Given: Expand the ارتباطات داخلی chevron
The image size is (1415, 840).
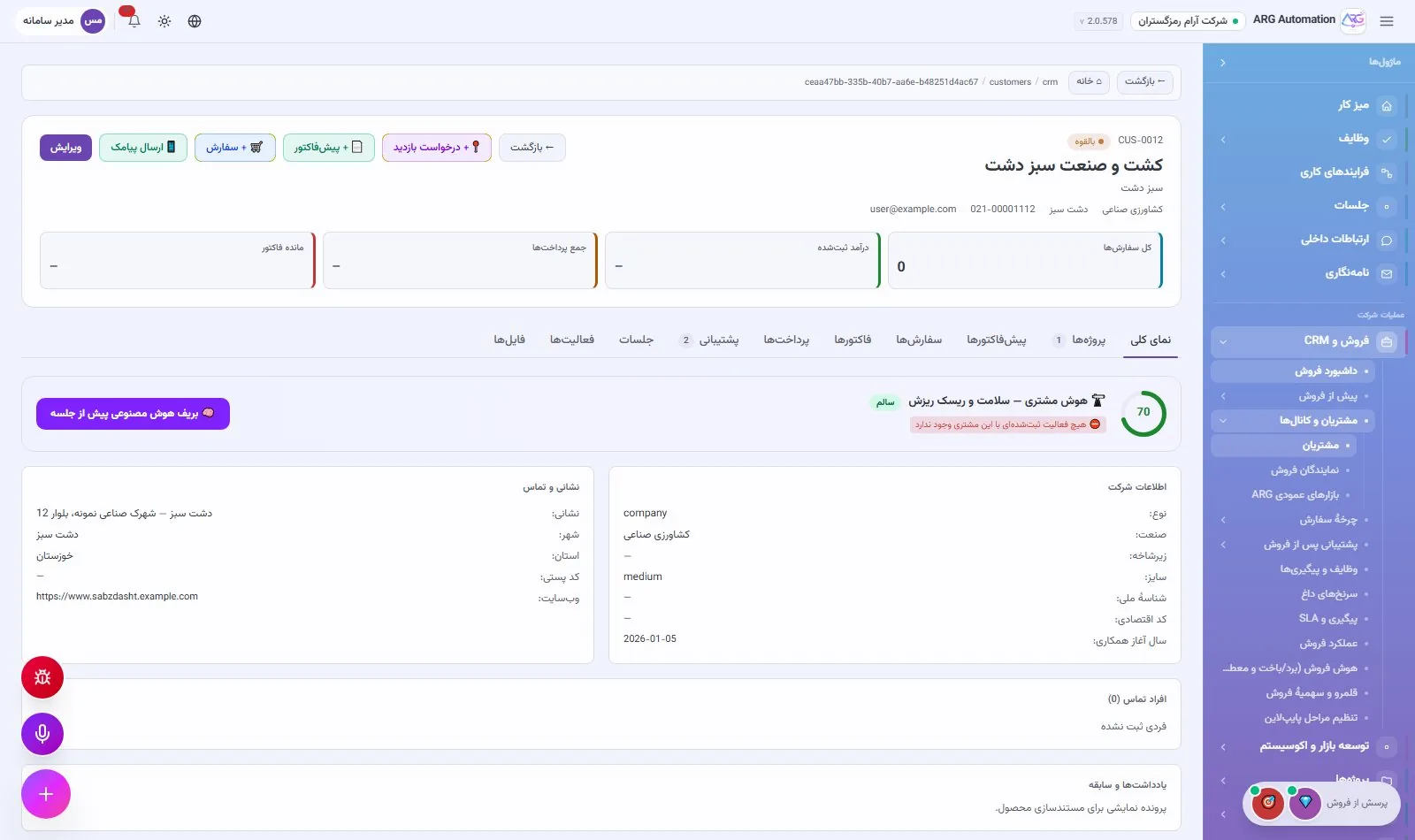Looking at the screenshot, I should (x=1222, y=241).
